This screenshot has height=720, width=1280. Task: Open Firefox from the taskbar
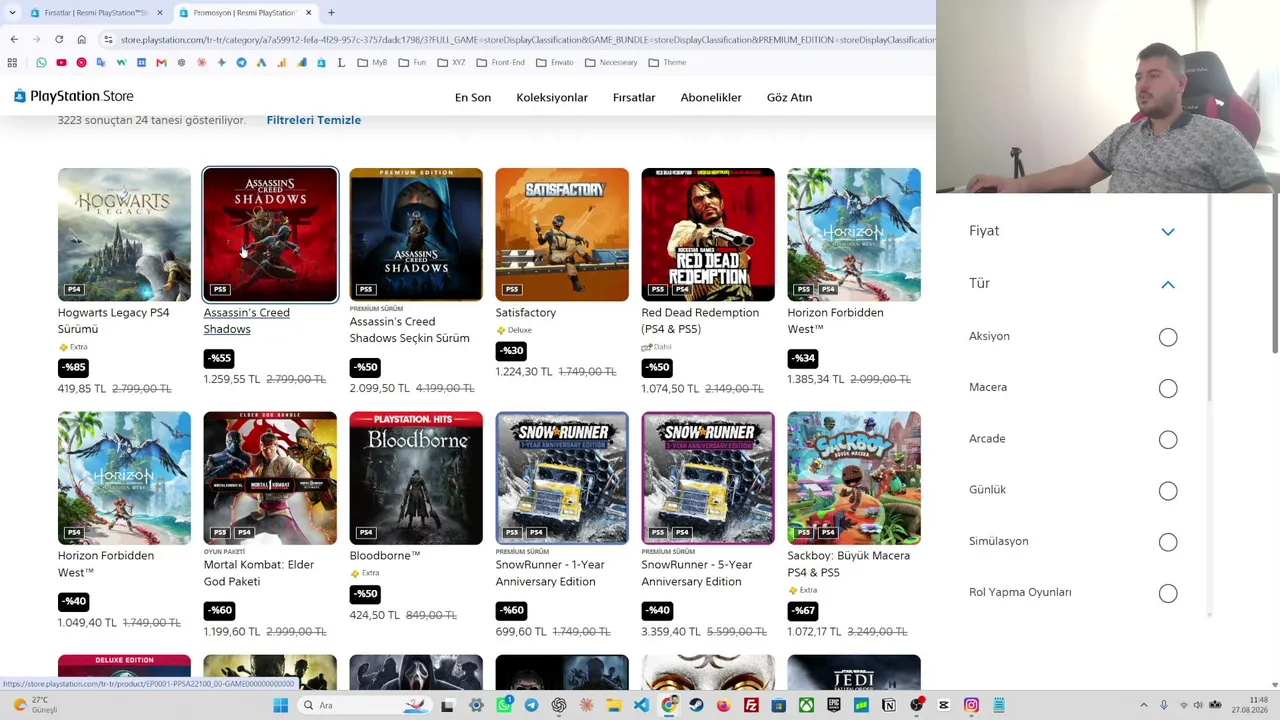tap(723, 705)
